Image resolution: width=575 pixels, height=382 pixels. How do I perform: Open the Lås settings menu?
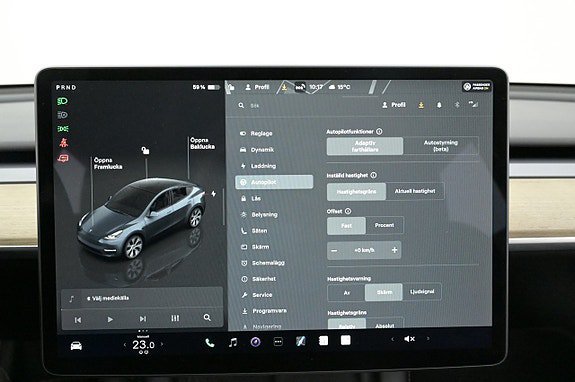click(x=251, y=198)
